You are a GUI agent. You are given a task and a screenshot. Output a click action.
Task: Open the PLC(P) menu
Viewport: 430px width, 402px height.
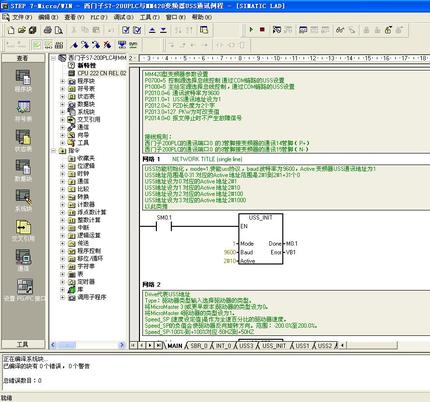pyautogui.click(x=99, y=17)
